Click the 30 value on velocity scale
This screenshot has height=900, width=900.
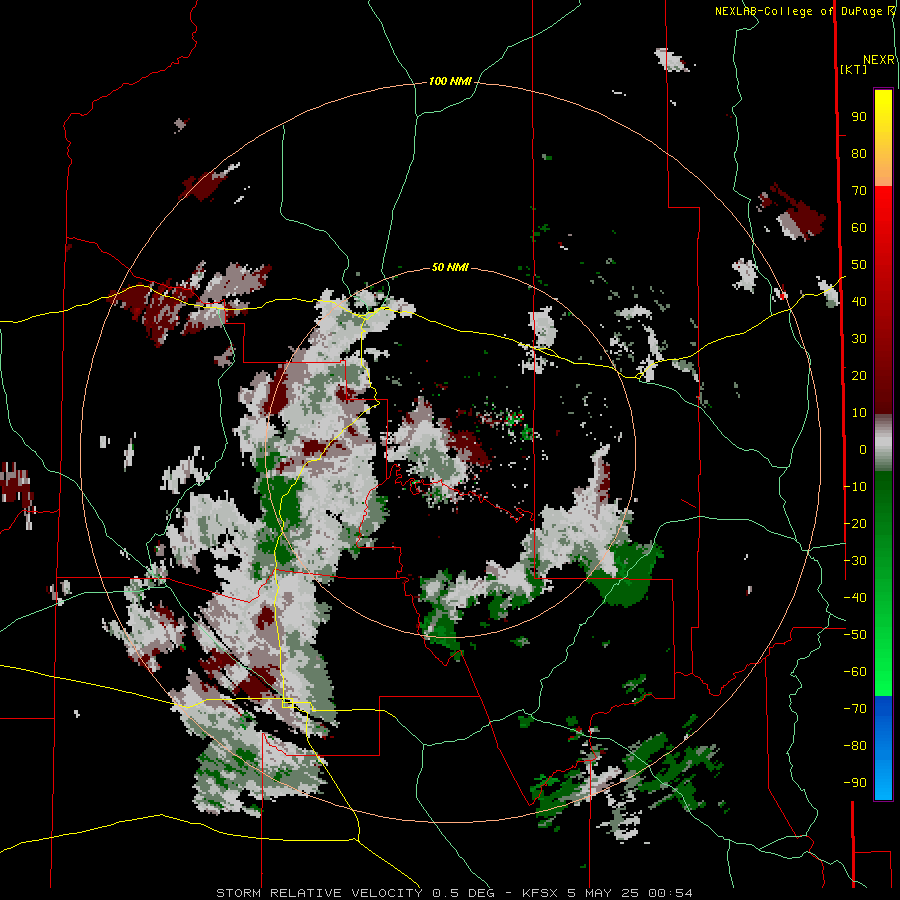(x=859, y=339)
